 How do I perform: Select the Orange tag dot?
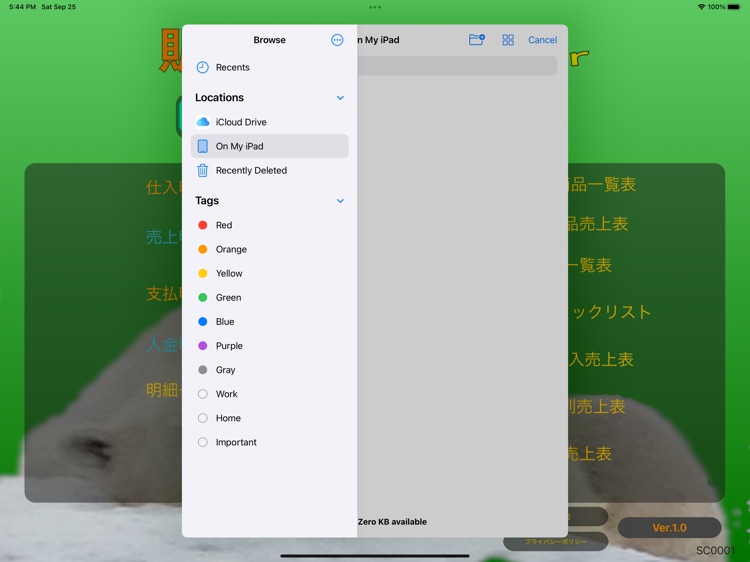[x=203, y=249]
